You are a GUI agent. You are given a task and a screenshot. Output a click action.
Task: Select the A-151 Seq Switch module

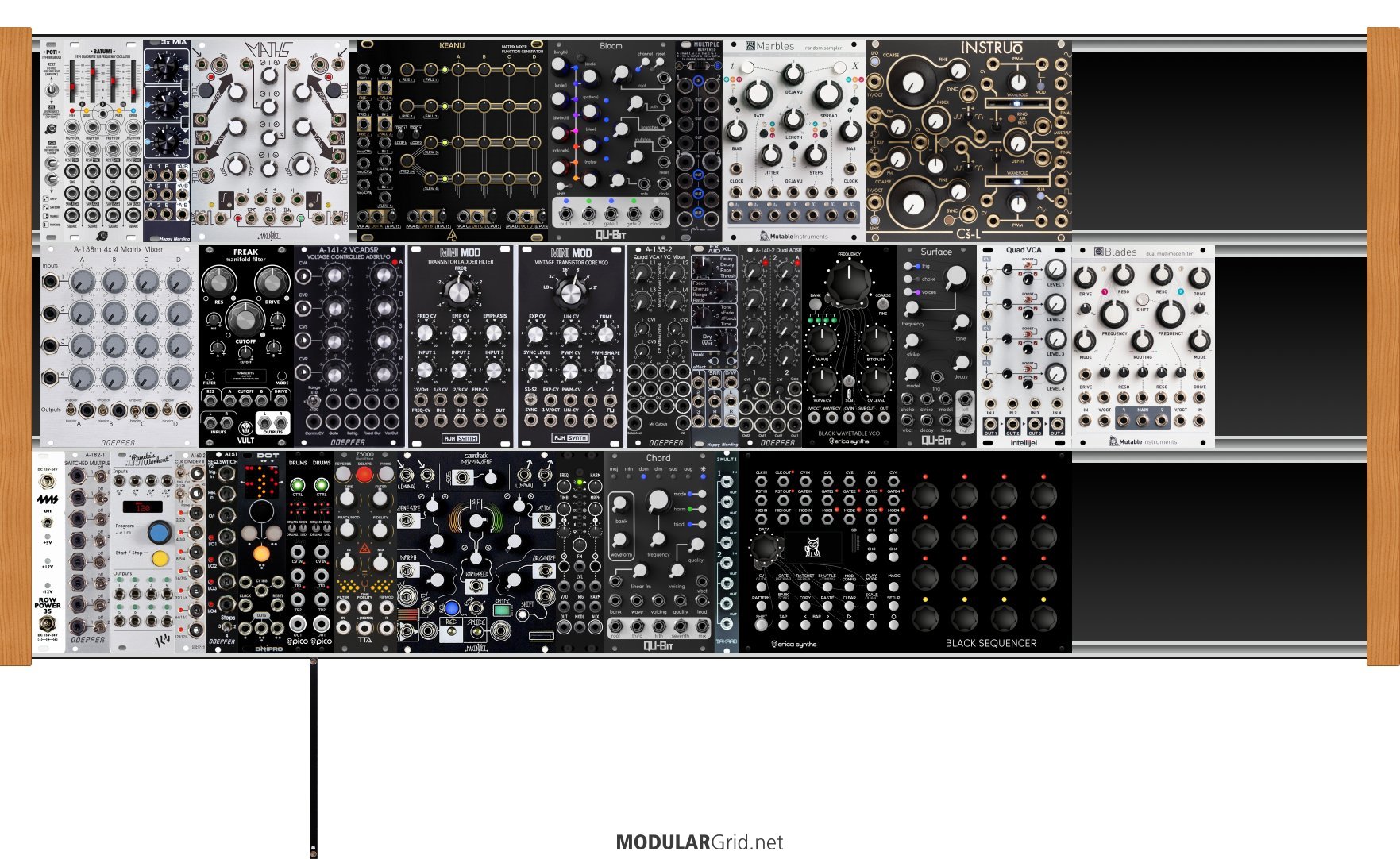[222, 552]
